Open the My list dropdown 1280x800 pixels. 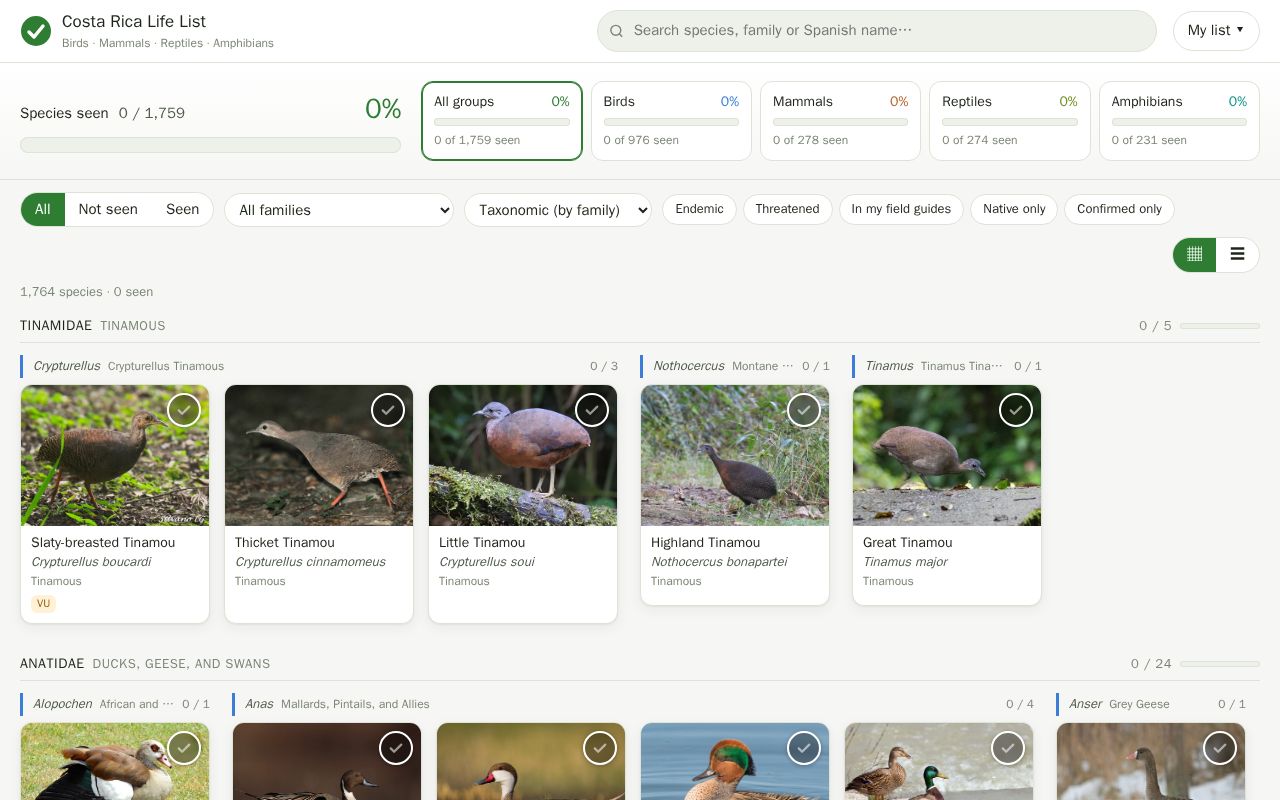(1216, 31)
